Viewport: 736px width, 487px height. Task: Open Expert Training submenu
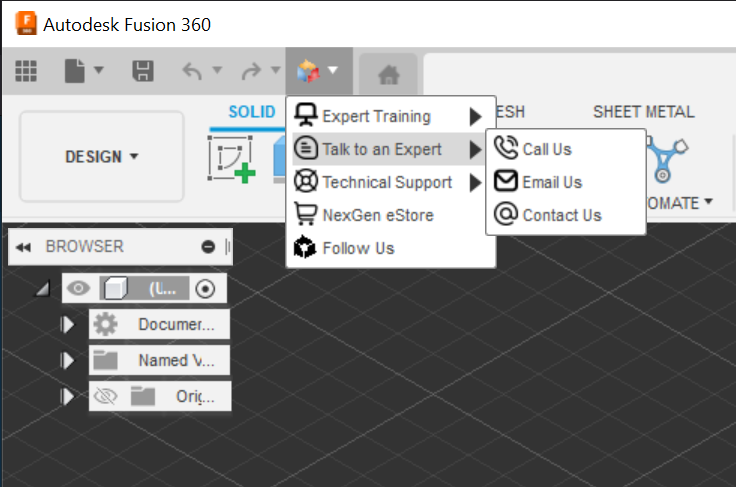pos(391,116)
